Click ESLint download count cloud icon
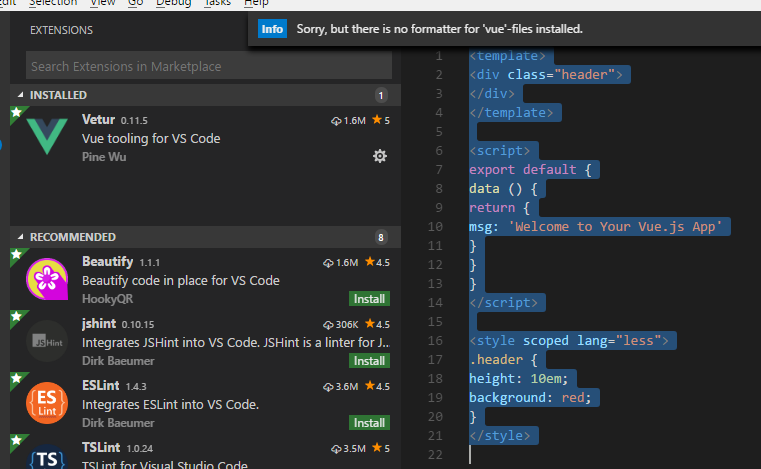761x469 pixels. click(329, 386)
